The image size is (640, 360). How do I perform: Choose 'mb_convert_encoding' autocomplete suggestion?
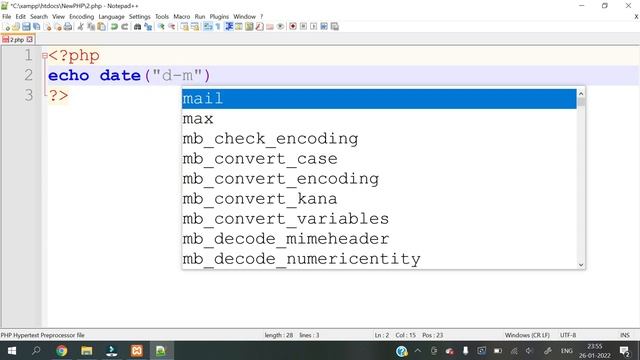click(x=379, y=179)
